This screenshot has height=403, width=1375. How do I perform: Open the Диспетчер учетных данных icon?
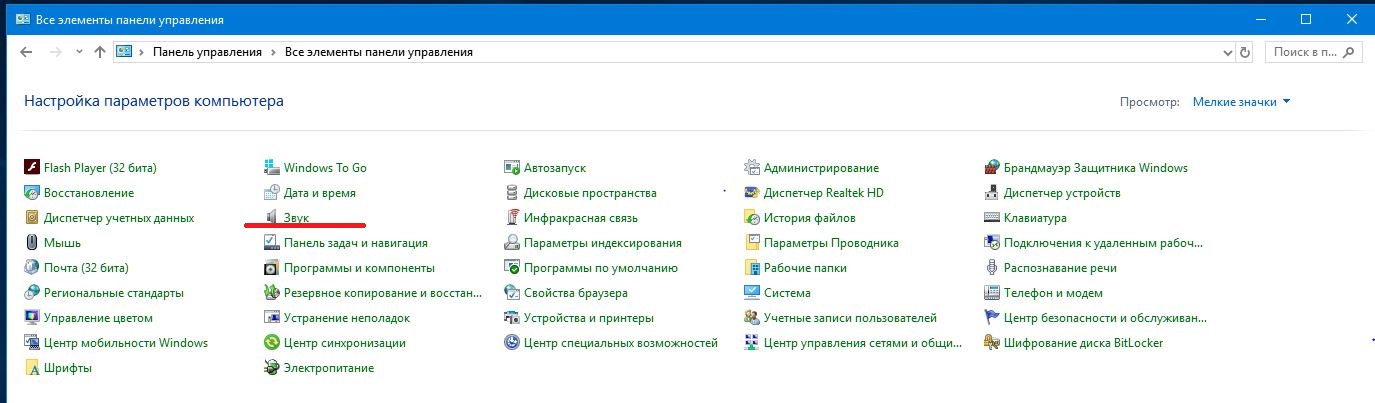(32, 218)
